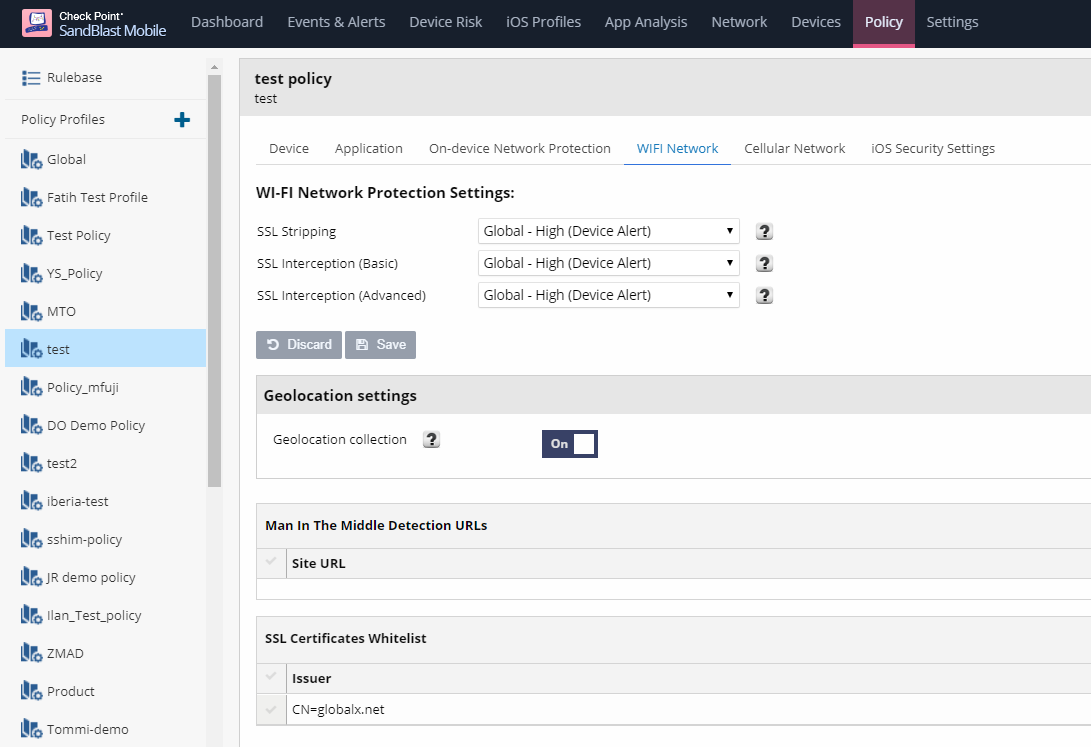Open SSL Interception (Advanced) dropdown
Image resolution: width=1091 pixels, height=747 pixels.
(x=608, y=295)
